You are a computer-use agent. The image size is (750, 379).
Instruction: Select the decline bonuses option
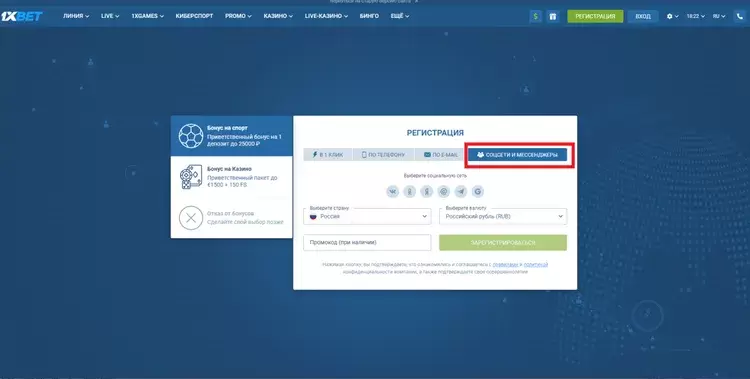pos(232,218)
